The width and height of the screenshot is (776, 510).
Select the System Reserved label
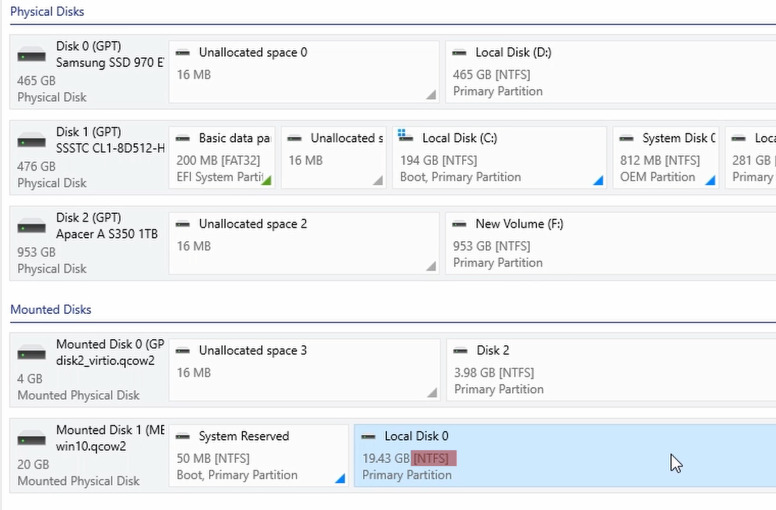pos(244,436)
